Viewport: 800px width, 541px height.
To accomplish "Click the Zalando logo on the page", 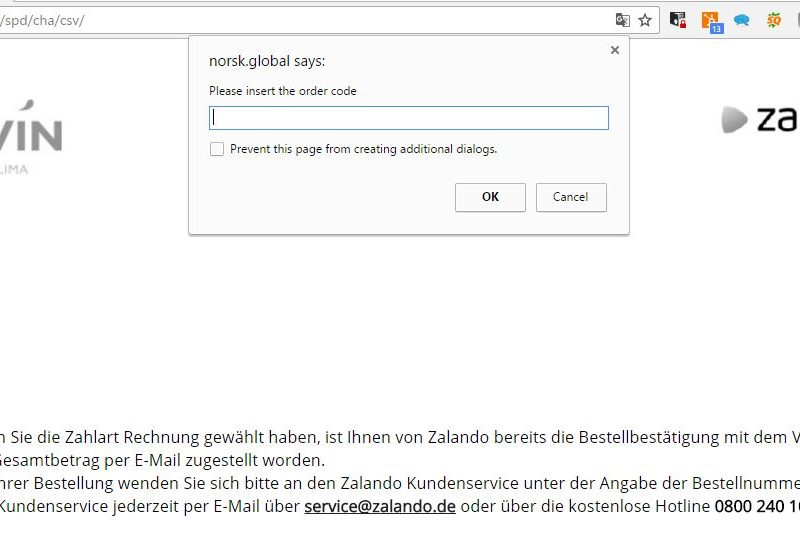I will click(x=760, y=119).
